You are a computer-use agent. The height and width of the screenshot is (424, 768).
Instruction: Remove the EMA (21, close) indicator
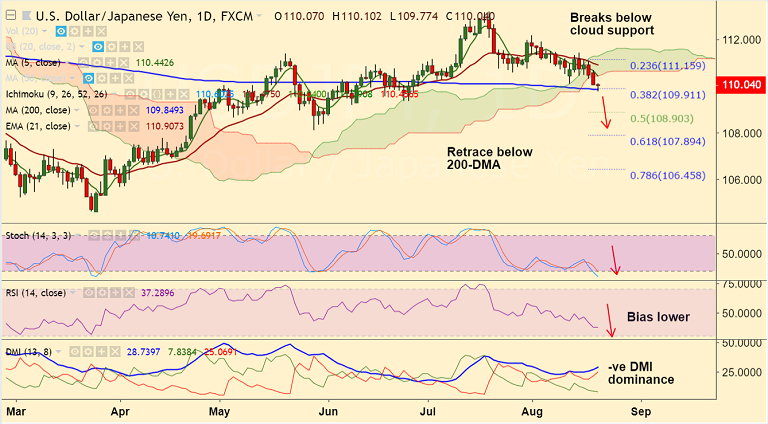tap(133, 126)
